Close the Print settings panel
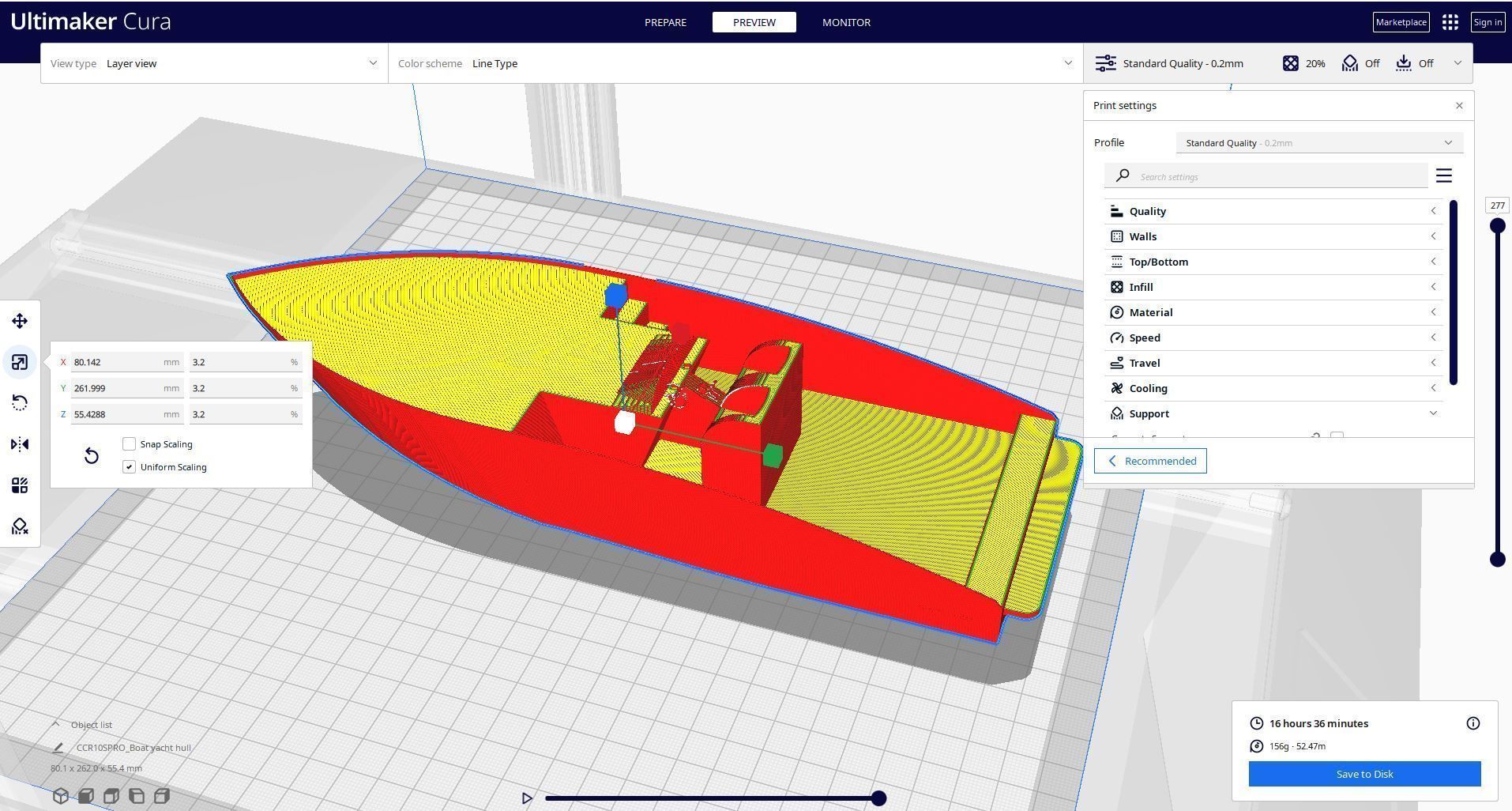 [1459, 105]
